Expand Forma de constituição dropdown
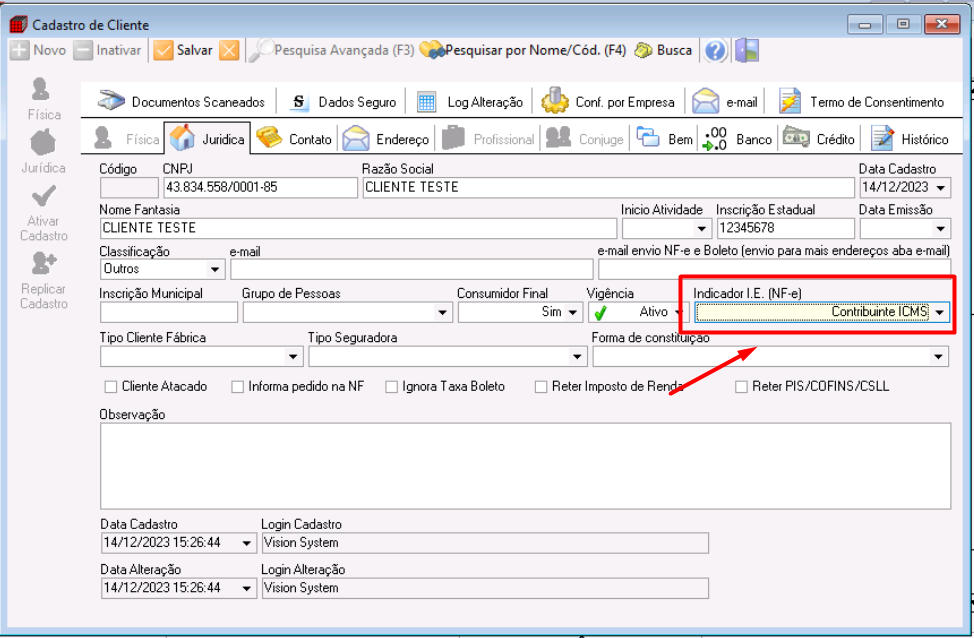This screenshot has height=638, width=974. coord(939,357)
